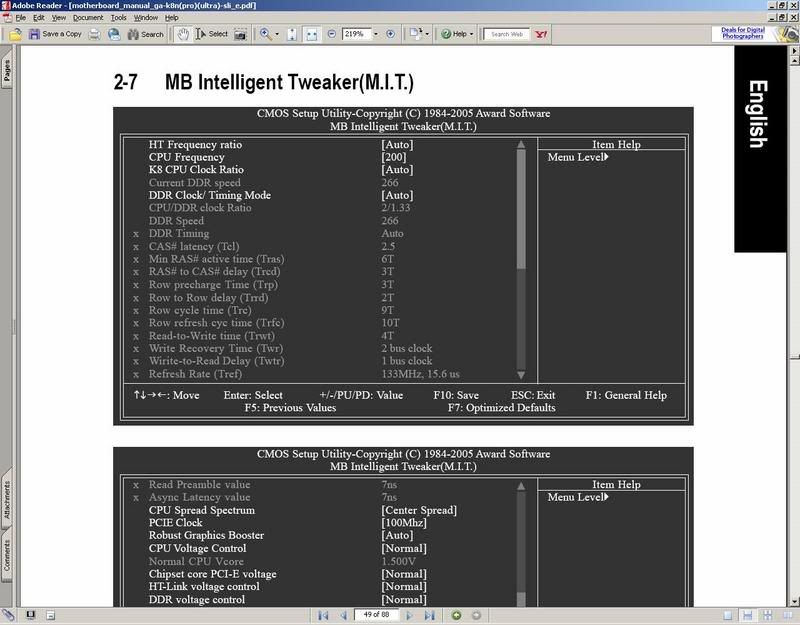Screen dimensions: 800x625
Task: Activate the Select text tool
Action: (212, 34)
